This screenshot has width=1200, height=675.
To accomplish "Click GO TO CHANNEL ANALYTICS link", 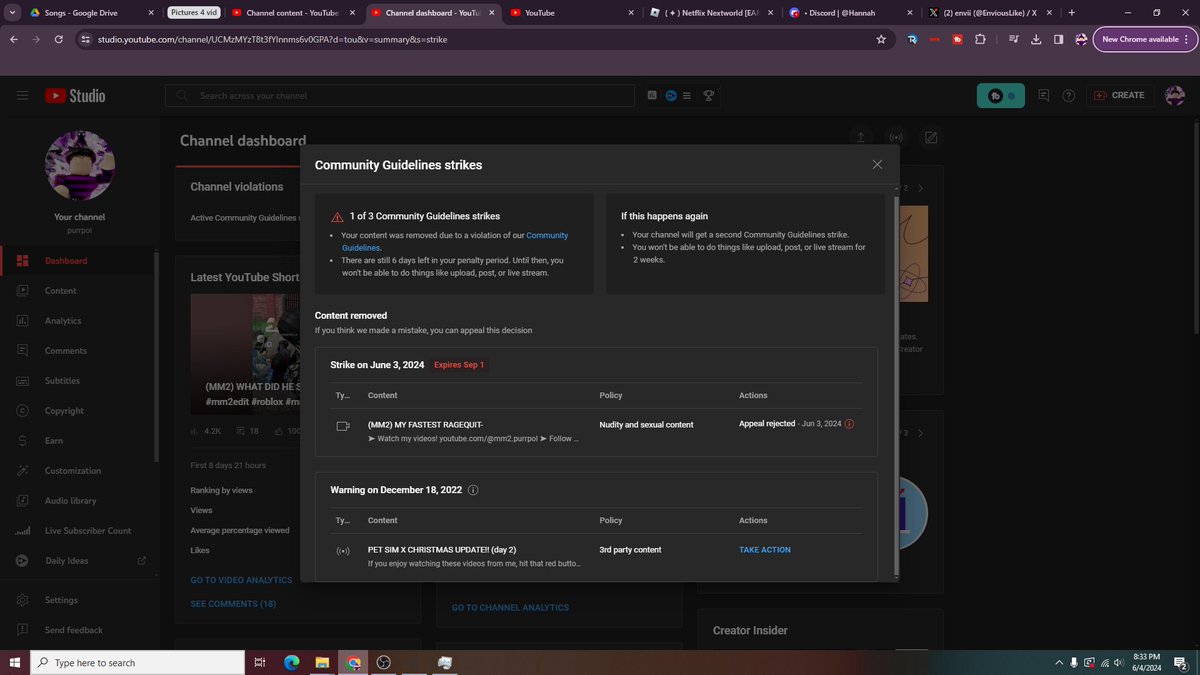I will click(x=510, y=607).
